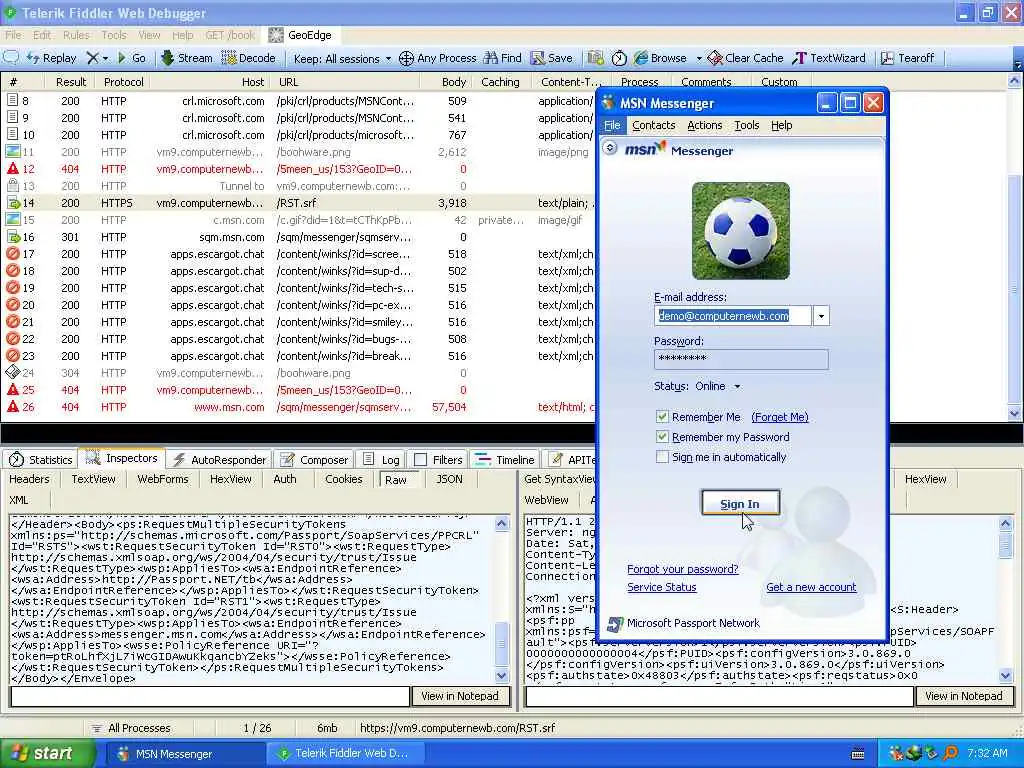1024x768 pixels.
Task: Click request pane View in Notepad button
Action: point(460,696)
